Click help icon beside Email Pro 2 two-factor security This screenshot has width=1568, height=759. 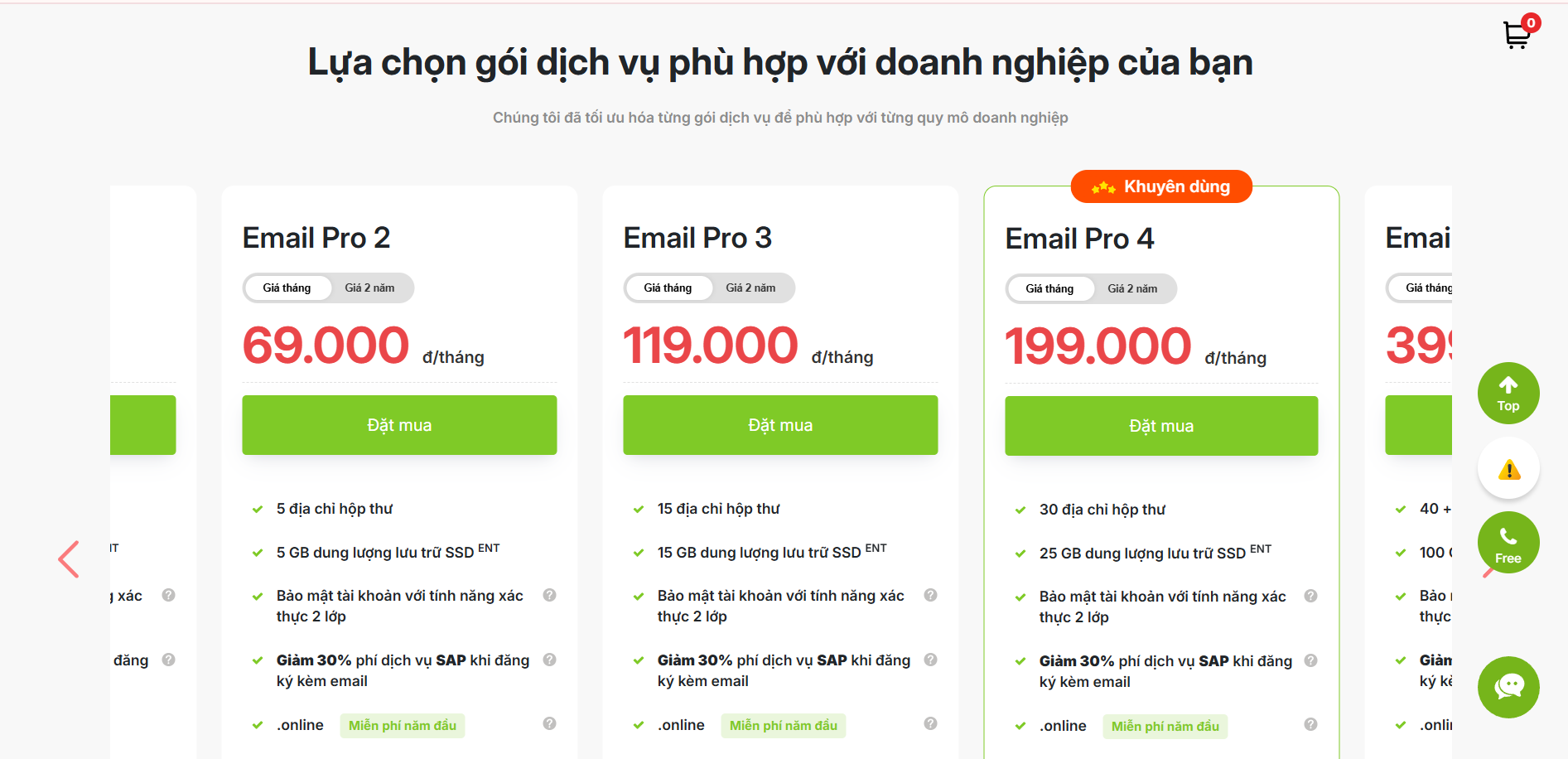click(549, 595)
